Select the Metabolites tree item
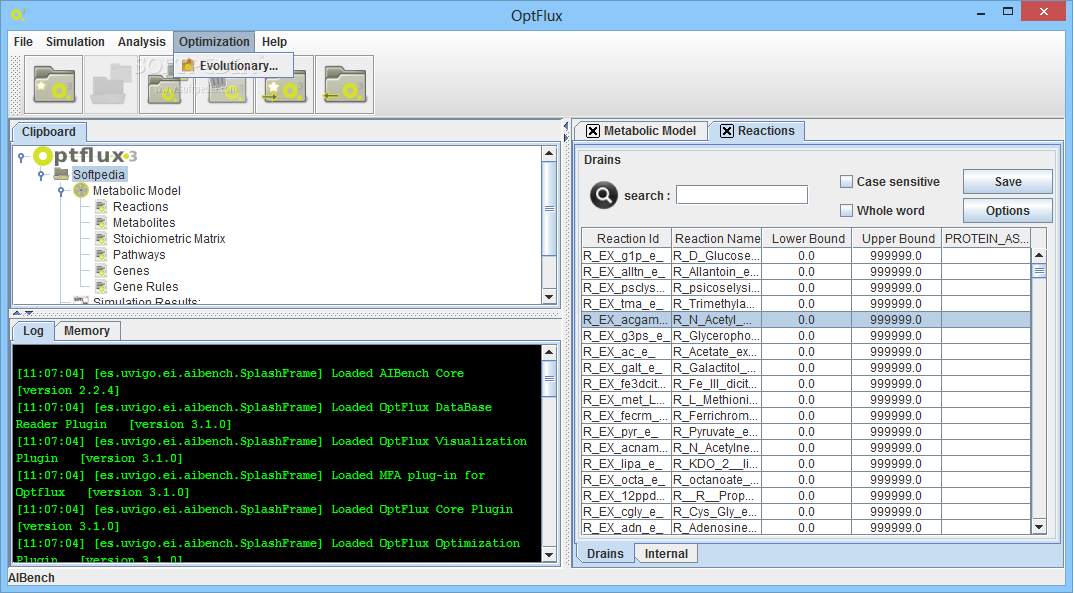Viewport: 1073px width, 593px height. tap(144, 222)
